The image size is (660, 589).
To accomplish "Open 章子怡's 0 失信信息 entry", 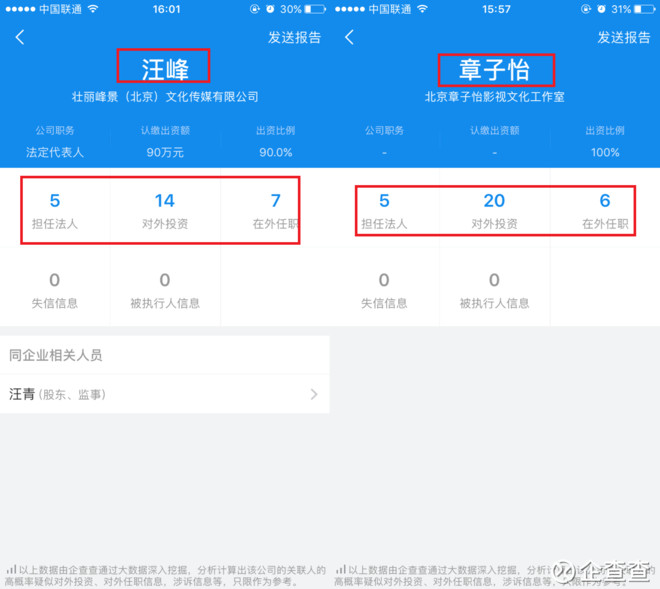I will coord(384,291).
